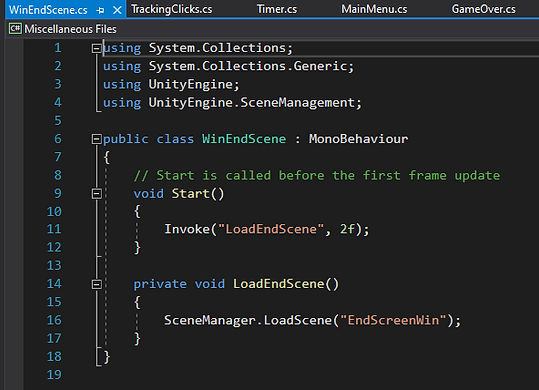Collapse the LoadEndScene method block
The height and width of the screenshot is (390, 539).
coord(97,285)
